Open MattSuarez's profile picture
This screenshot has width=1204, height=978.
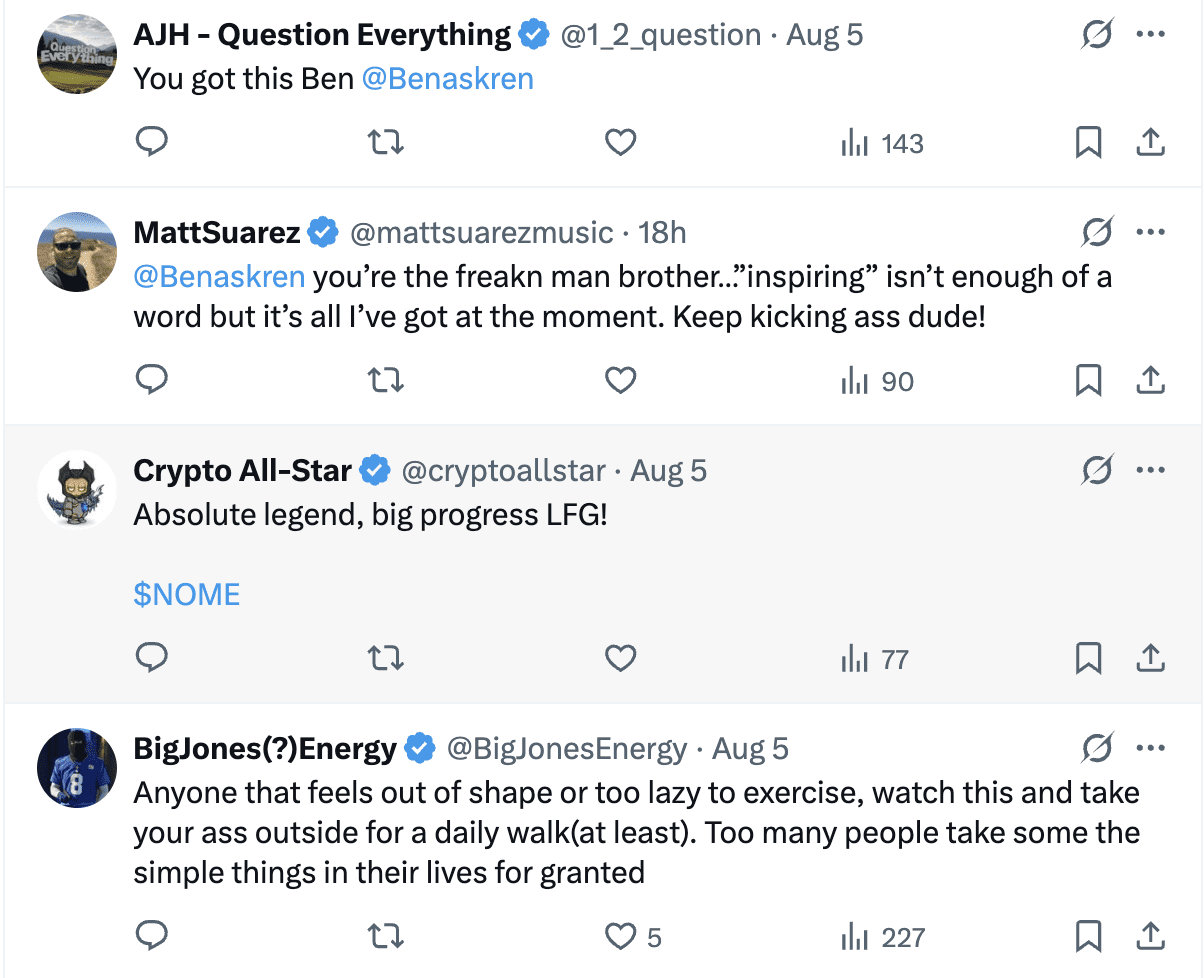coord(77,252)
